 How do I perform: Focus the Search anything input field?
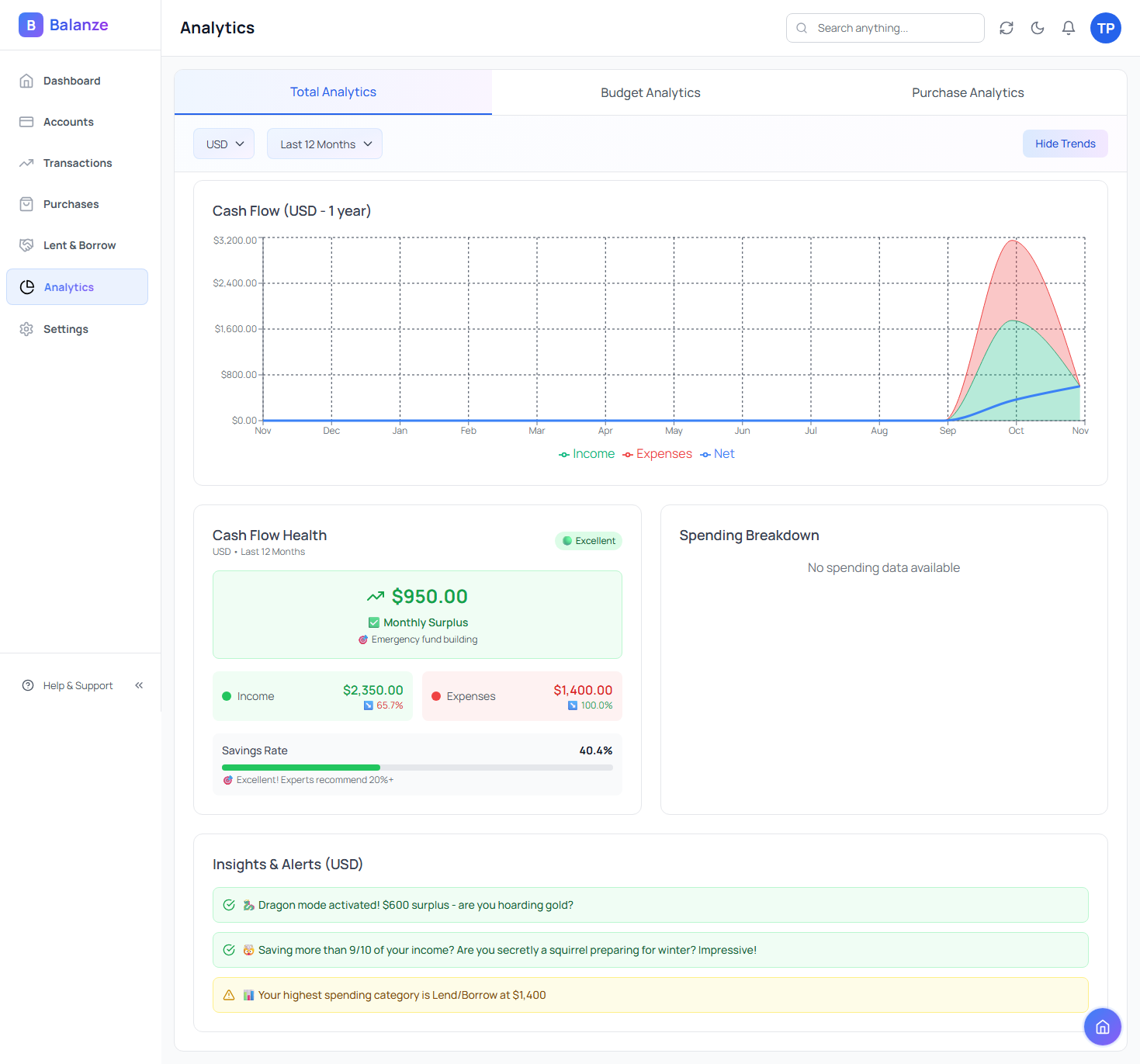892,28
